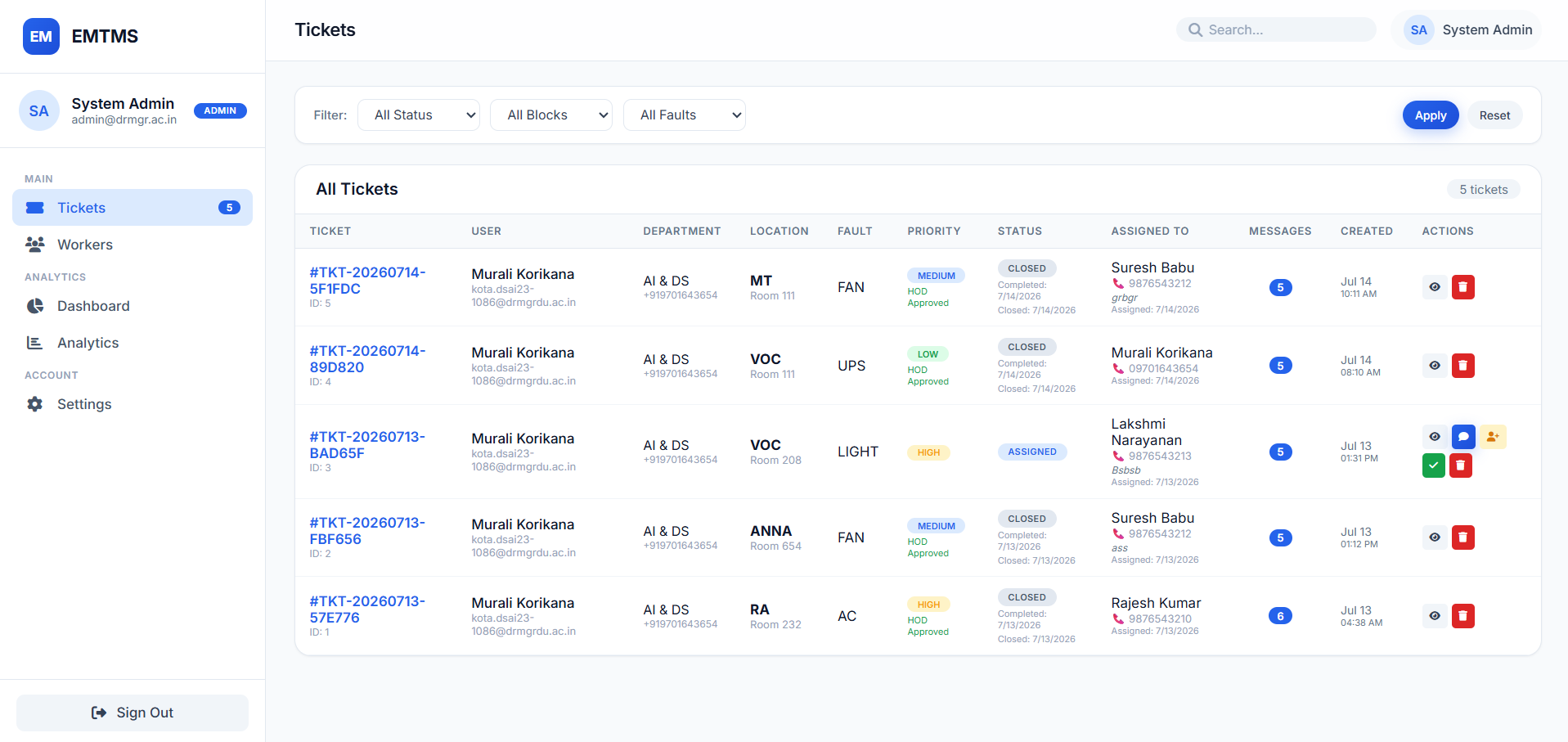The width and height of the screenshot is (1568, 742).
Task: Click the System Admin profile in top bar
Action: coord(1467,30)
